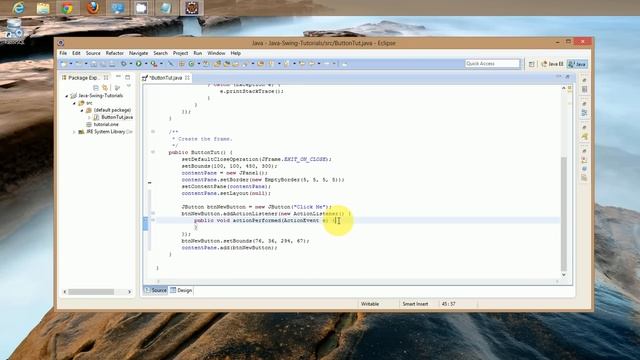Viewport: 640px width, 360px height.
Task: Click the Forward navigation arrow in toolbar
Action: (x=327, y=64)
